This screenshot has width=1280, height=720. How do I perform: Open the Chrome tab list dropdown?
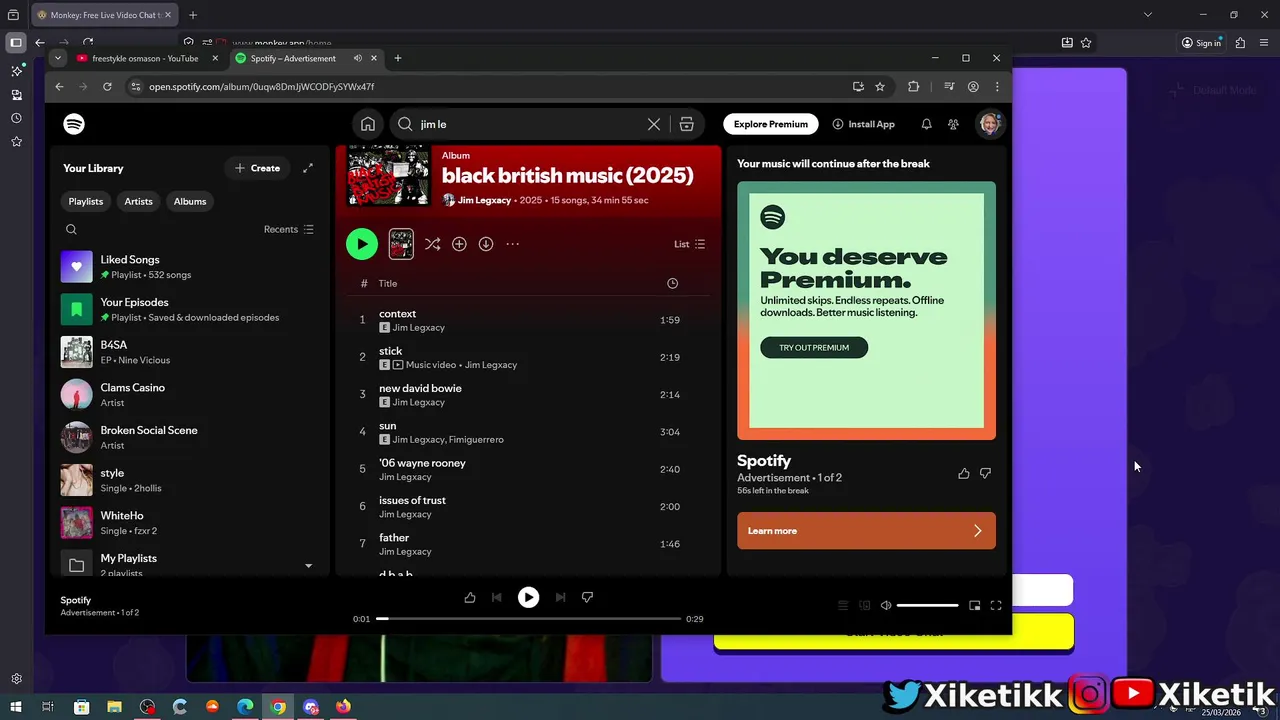(x=57, y=58)
